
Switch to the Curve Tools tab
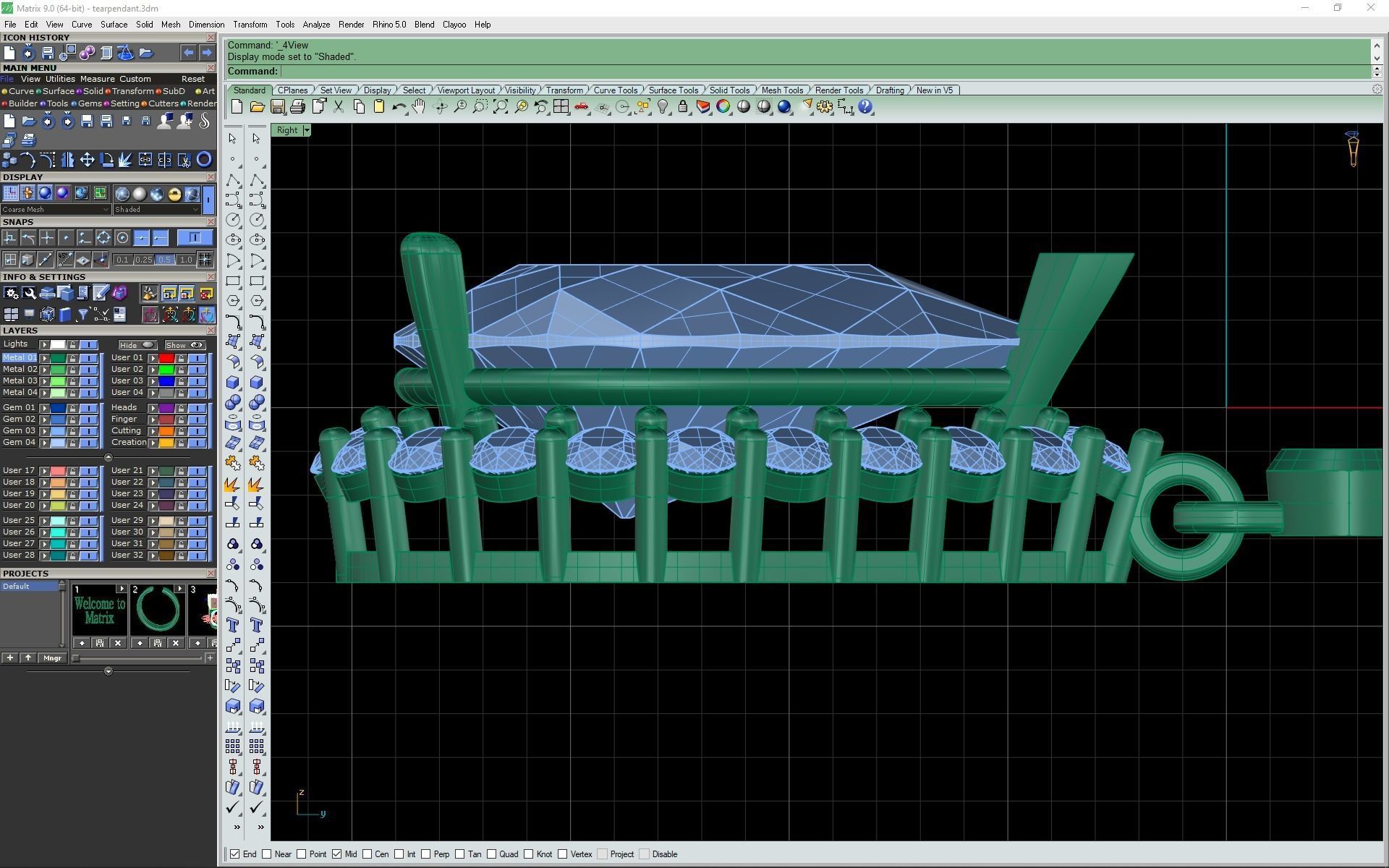615,90
